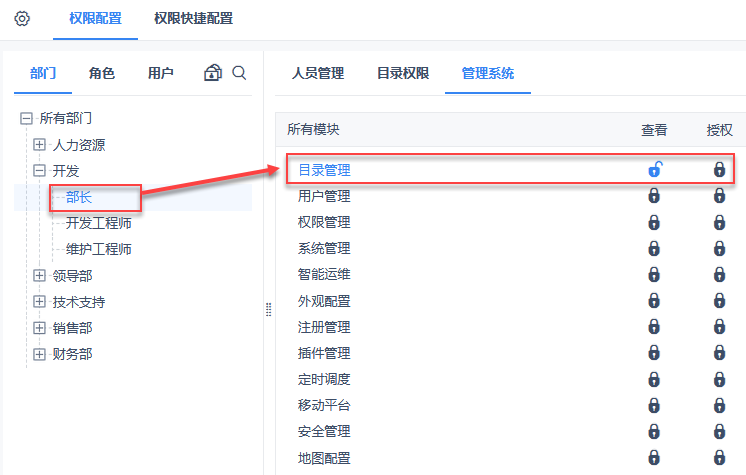Click 授权 lock icon for 权限管理
Image resolution: width=746 pixels, height=475 pixels.
pos(719,222)
